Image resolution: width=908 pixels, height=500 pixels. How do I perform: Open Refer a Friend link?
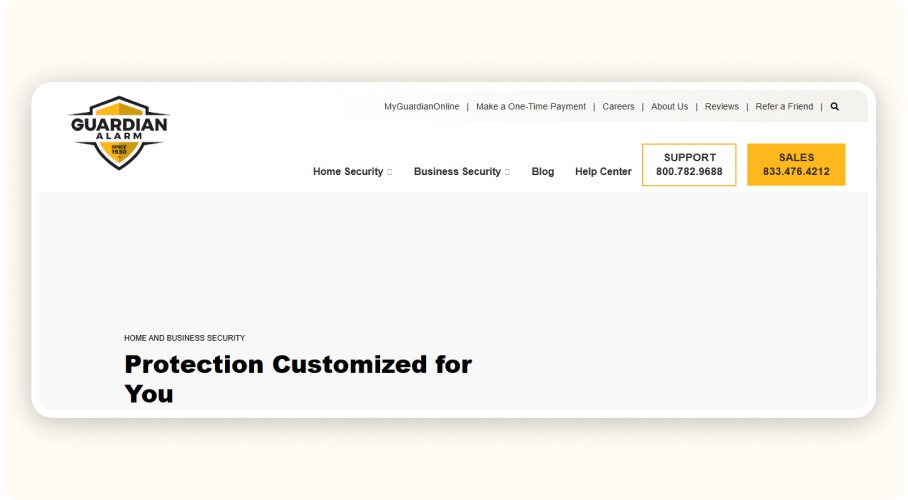pos(784,107)
